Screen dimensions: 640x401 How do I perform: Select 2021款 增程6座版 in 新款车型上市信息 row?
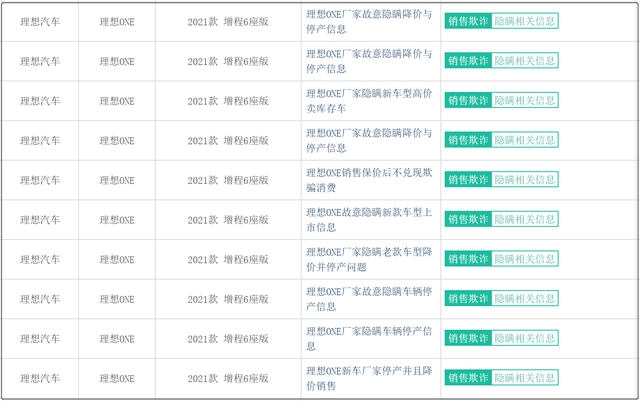coord(228,220)
